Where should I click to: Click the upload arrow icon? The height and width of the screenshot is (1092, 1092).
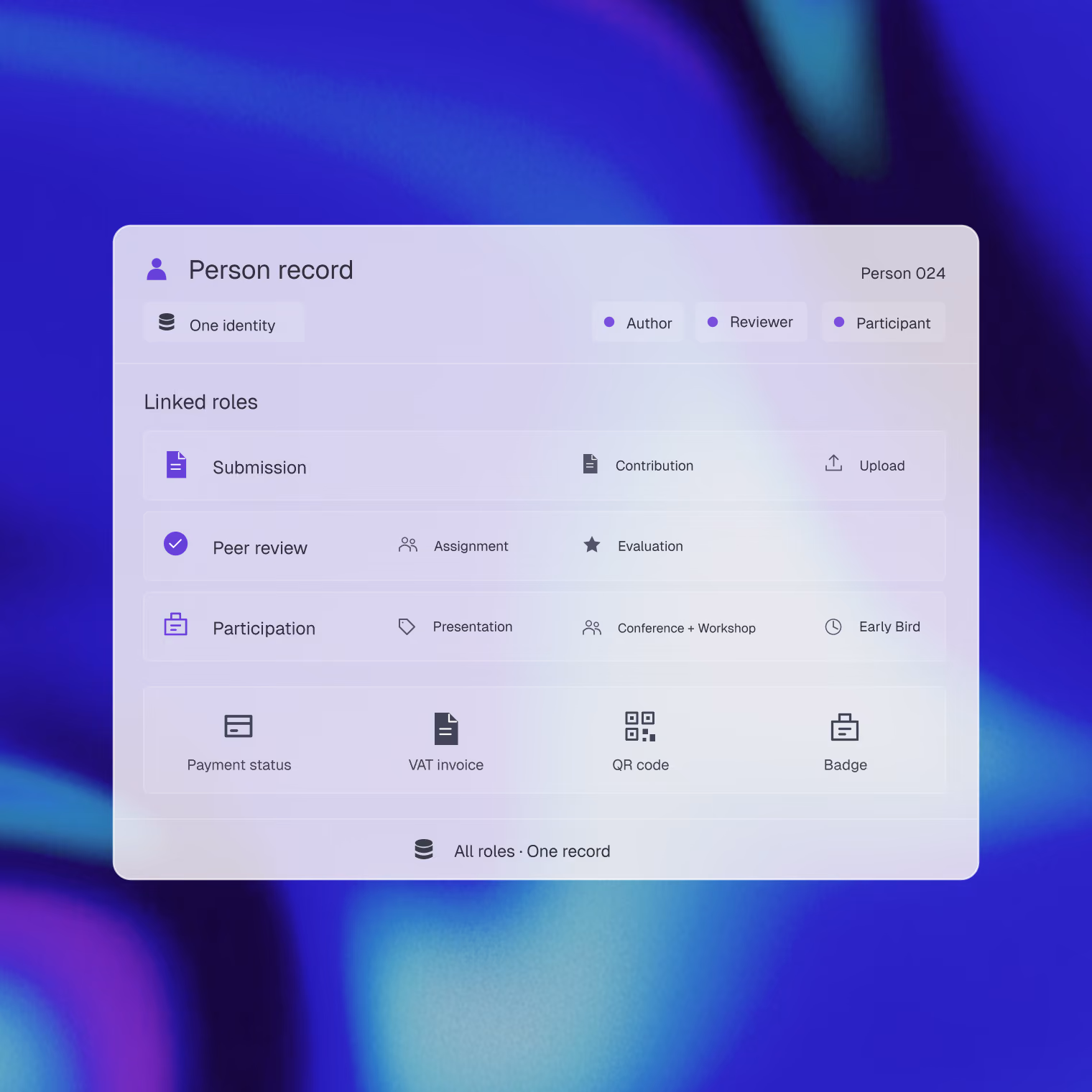click(833, 463)
